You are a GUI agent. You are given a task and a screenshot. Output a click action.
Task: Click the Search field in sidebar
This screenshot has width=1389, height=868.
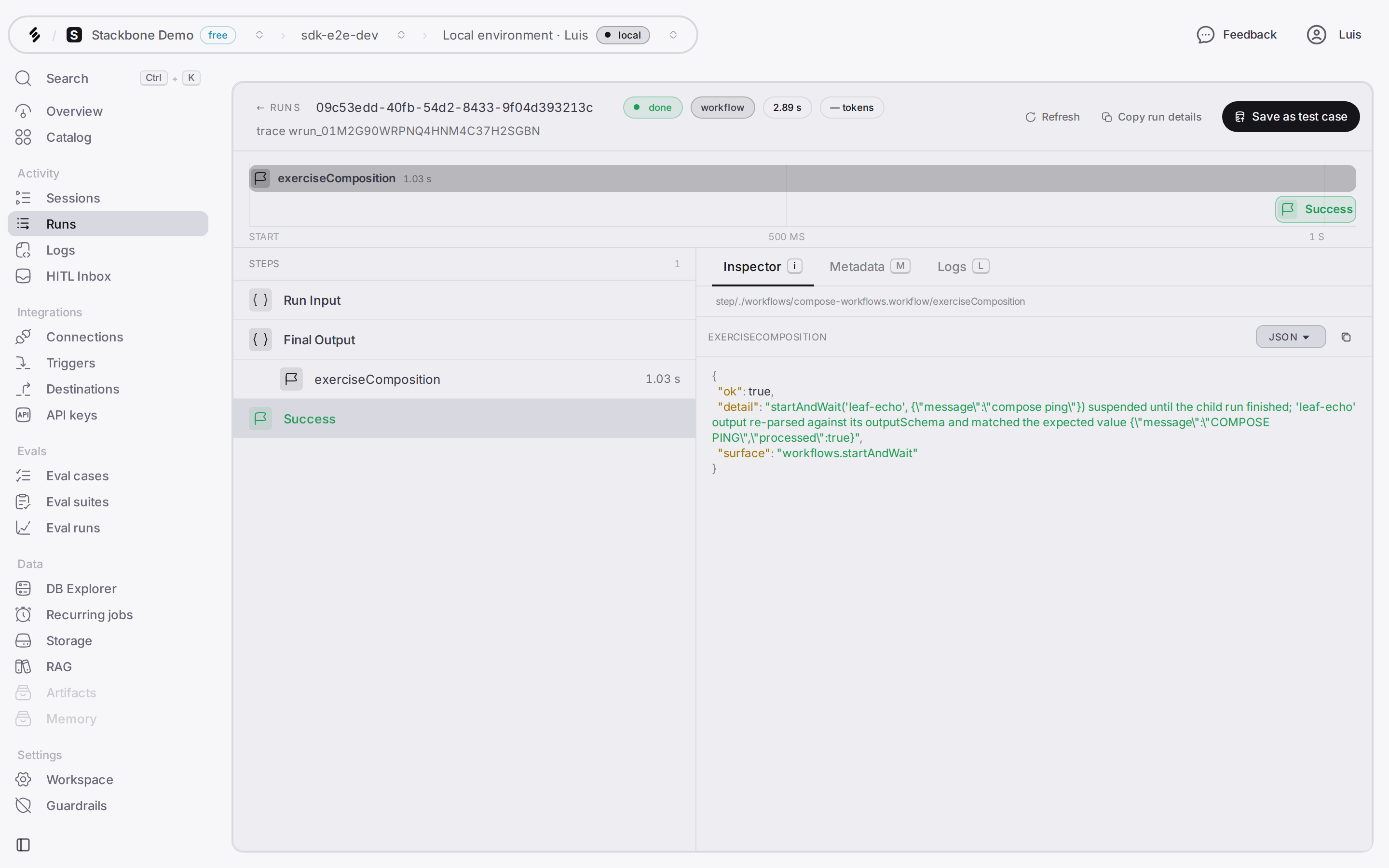pyautogui.click(x=108, y=78)
